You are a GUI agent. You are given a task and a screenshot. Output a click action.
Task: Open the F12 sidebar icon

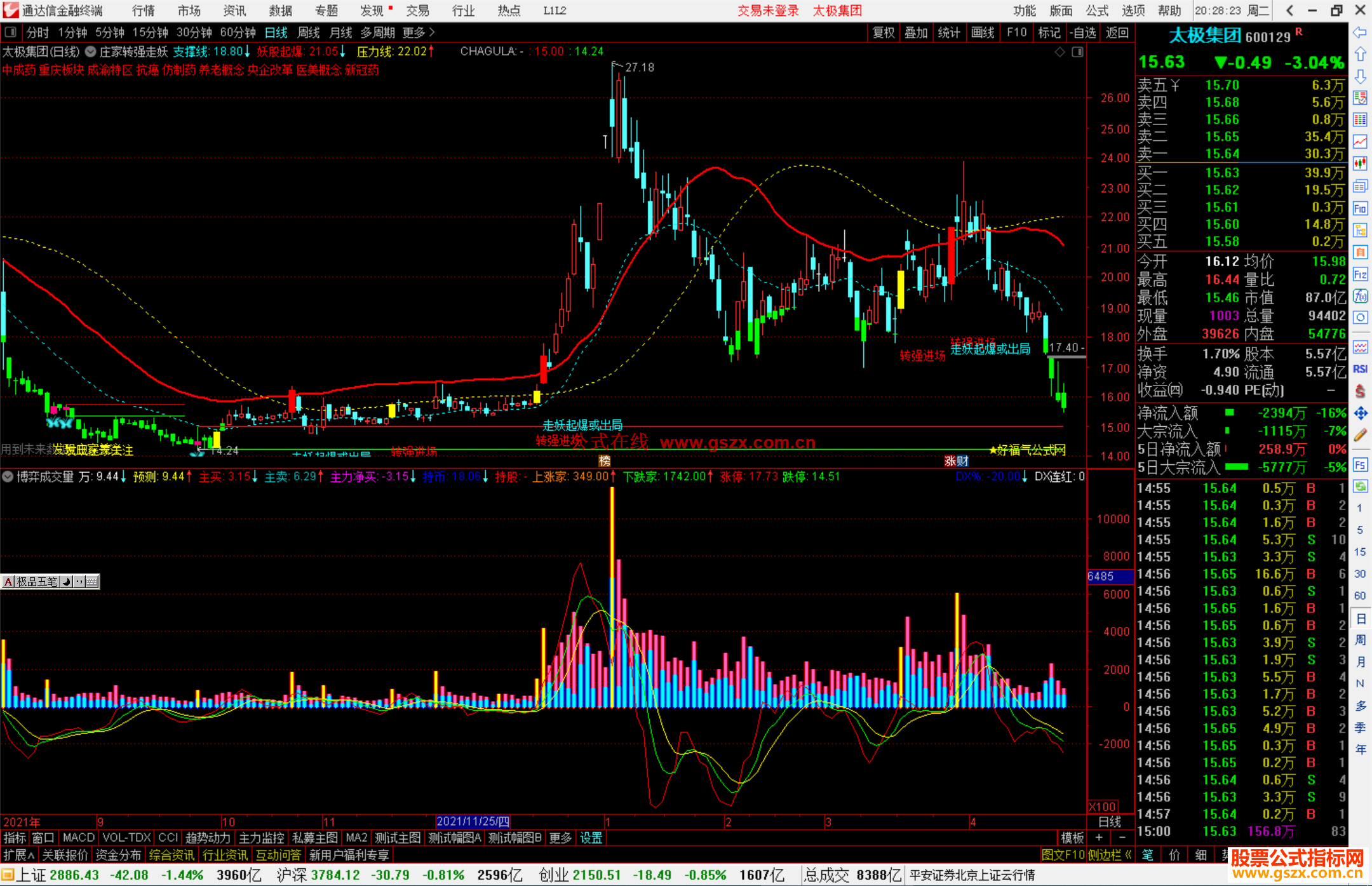click(x=1360, y=274)
